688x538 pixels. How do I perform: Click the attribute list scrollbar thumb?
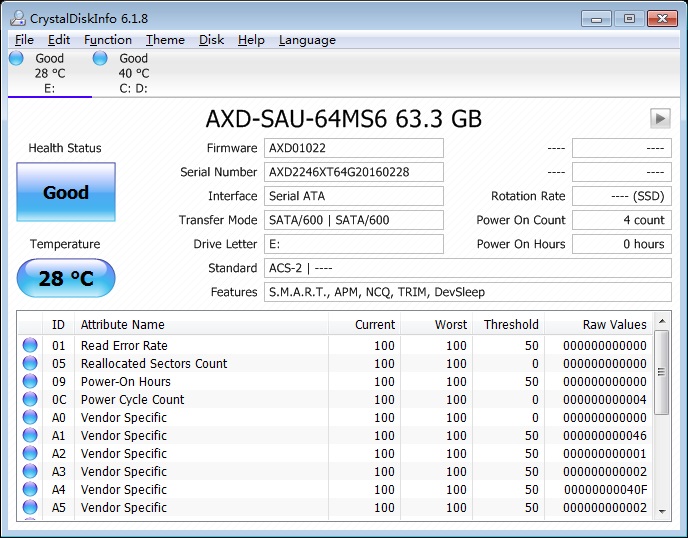662,372
